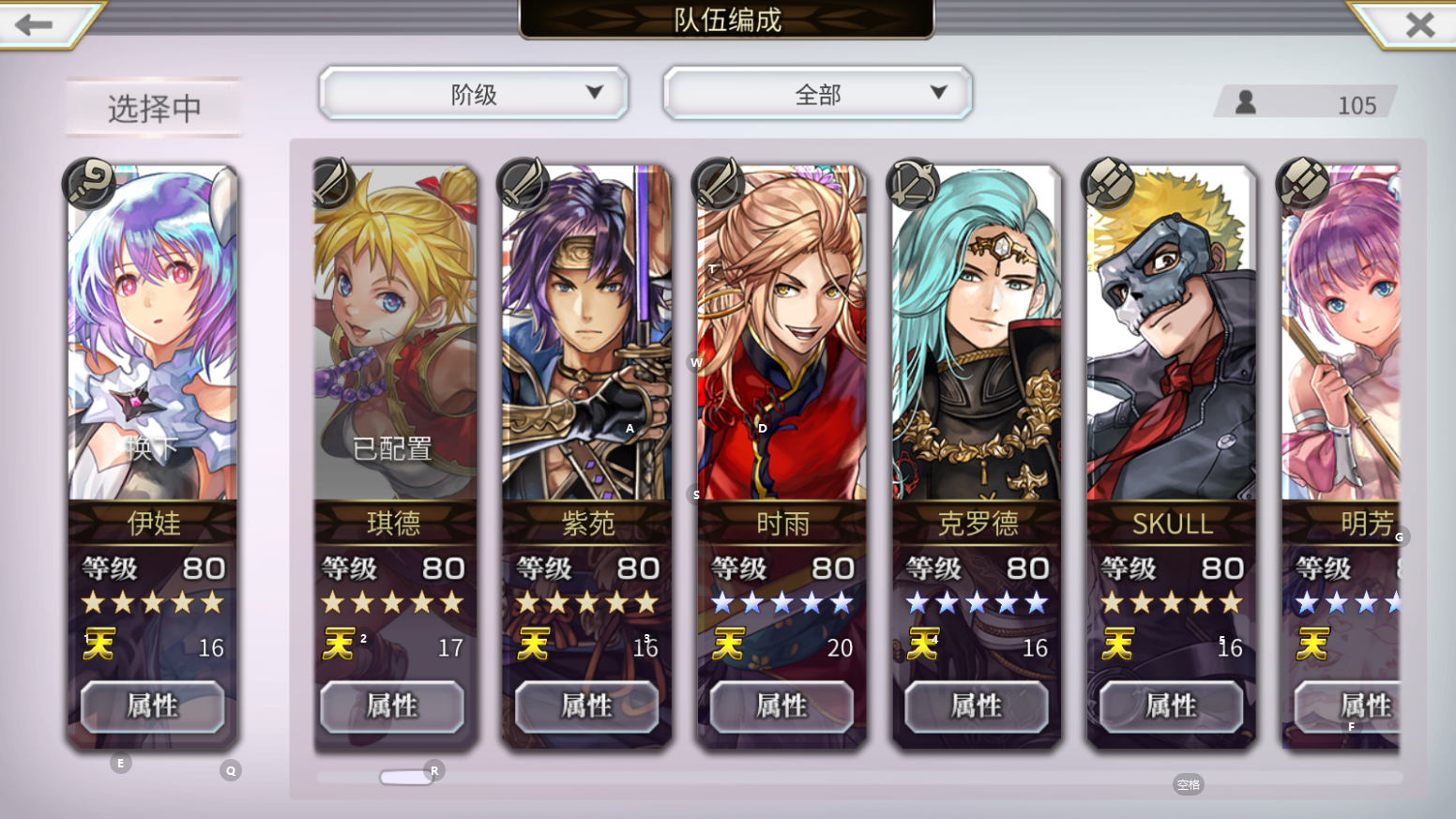Image resolution: width=1456 pixels, height=819 pixels.
Task: Click the horizontal character list scrollbar handle
Action: click(x=405, y=777)
